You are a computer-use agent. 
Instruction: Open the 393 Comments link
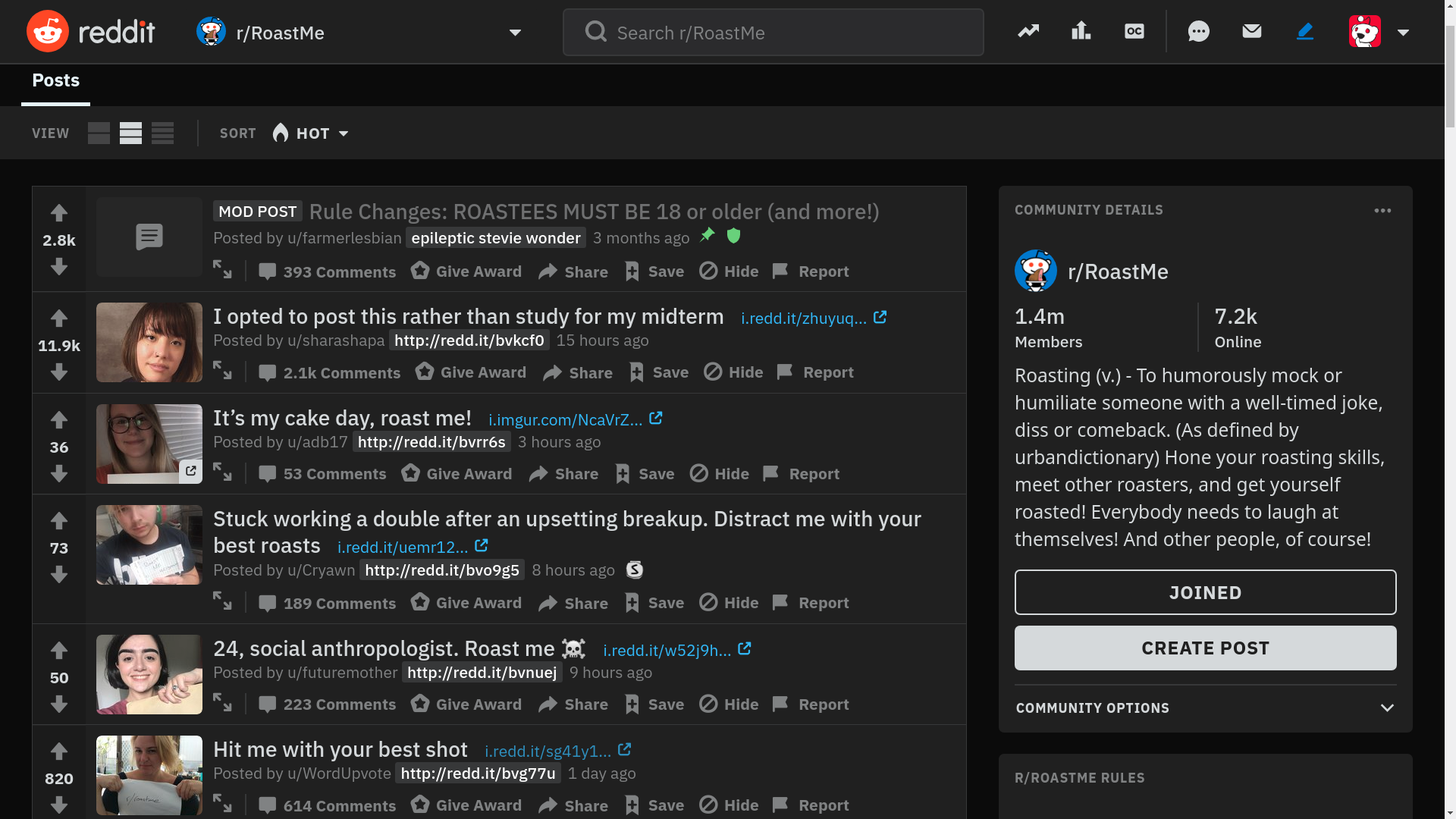point(327,271)
